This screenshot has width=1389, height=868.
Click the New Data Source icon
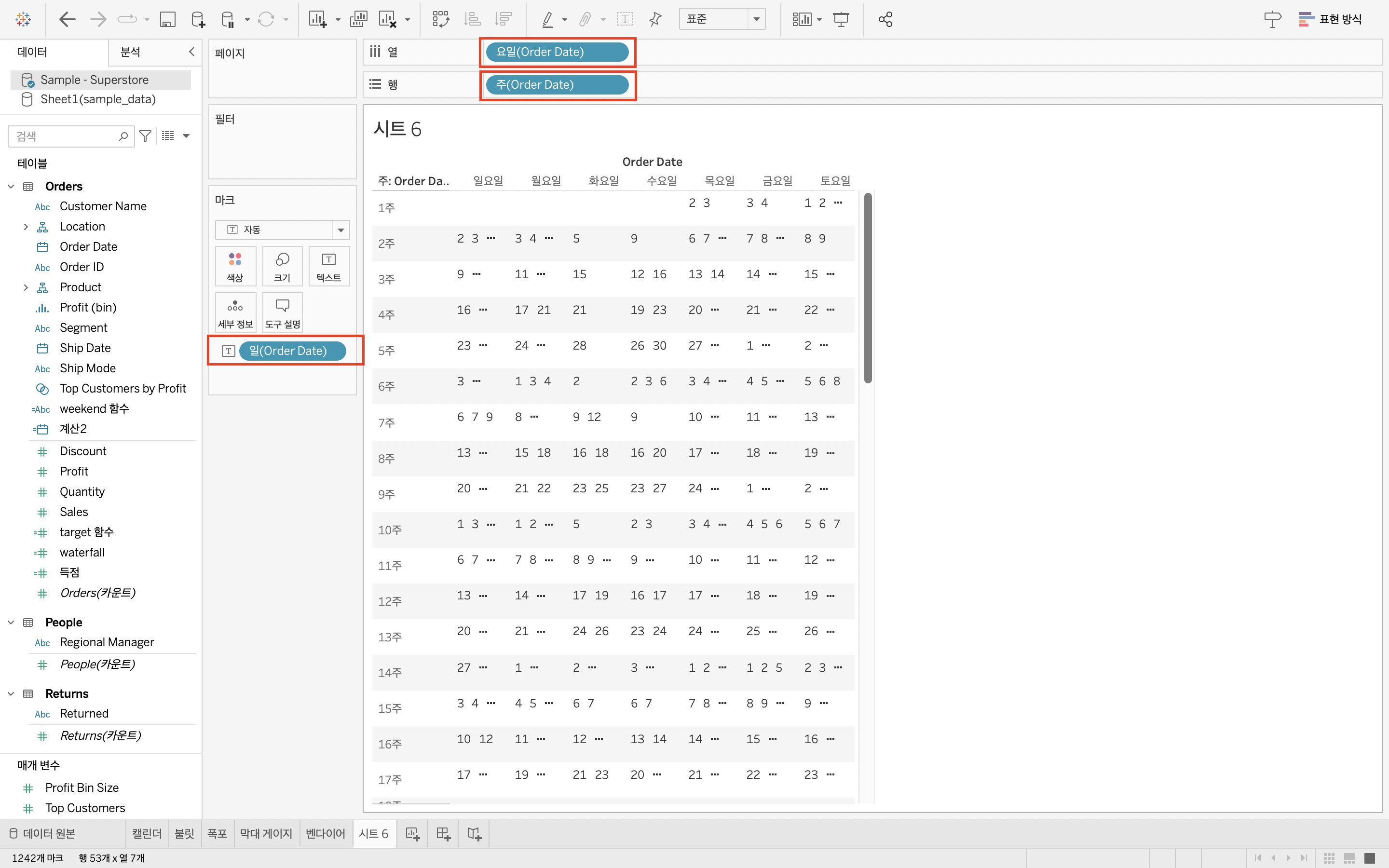pos(198,19)
